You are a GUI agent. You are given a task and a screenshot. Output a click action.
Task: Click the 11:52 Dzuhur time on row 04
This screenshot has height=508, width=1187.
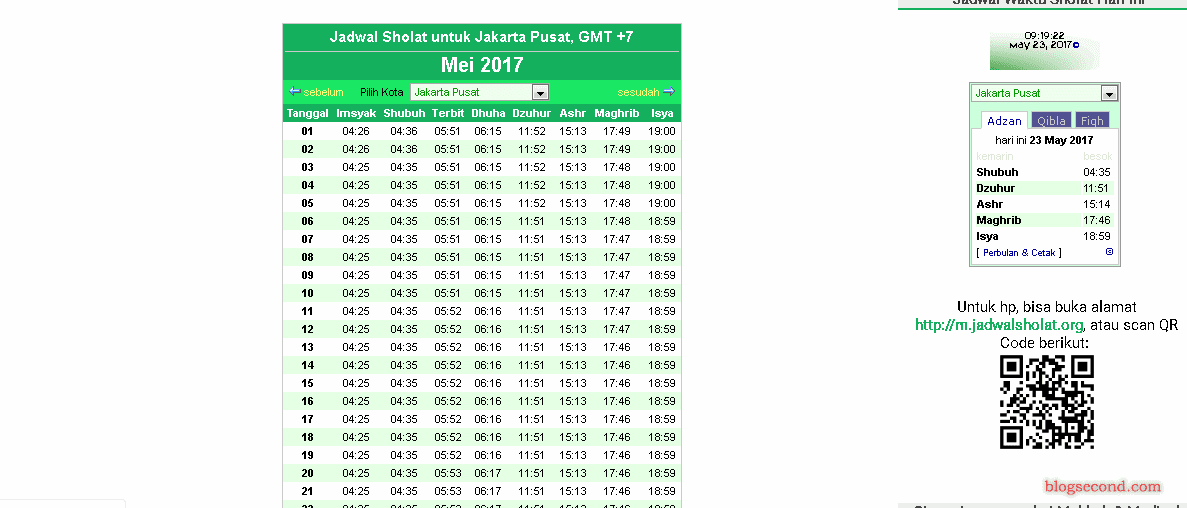[x=532, y=185]
